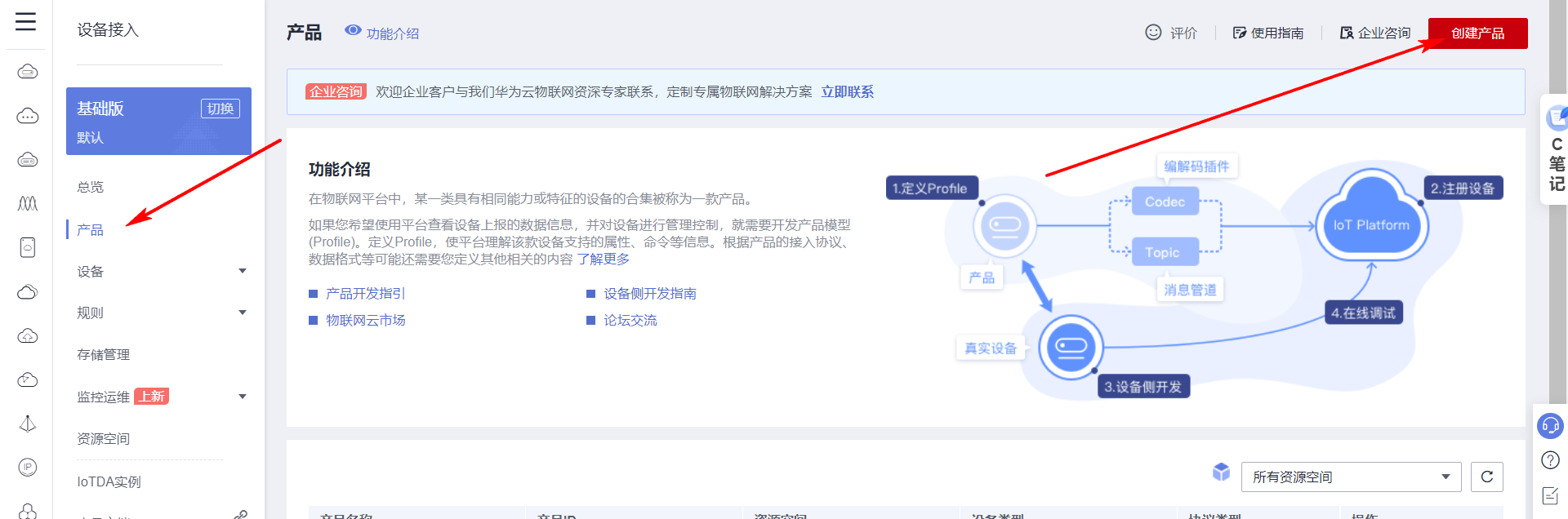The width and height of the screenshot is (1568, 519).
Task: Click the 评价 text link
Action: point(1183,33)
